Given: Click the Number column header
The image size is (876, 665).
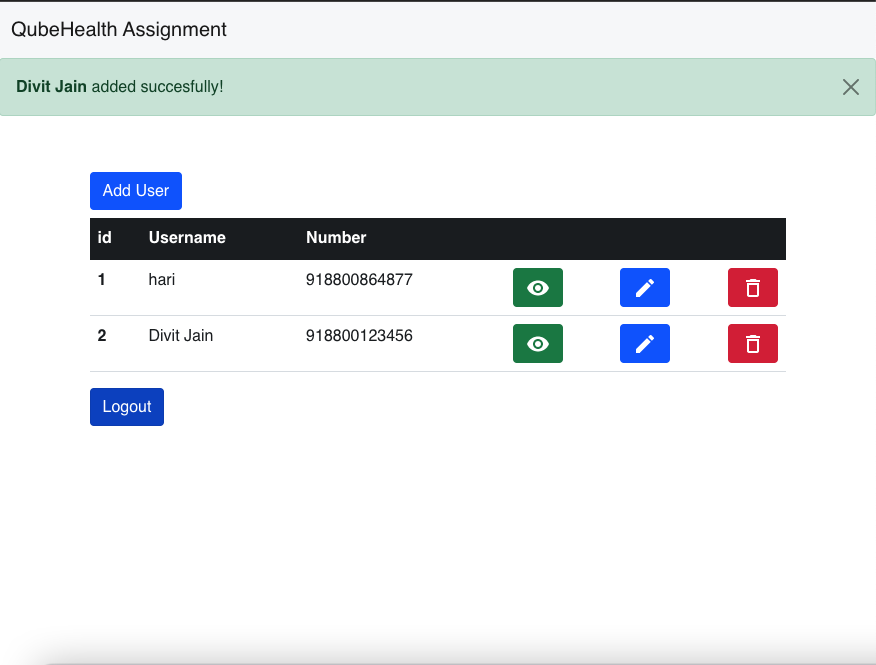Looking at the screenshot, I should (x=336, y=238).
